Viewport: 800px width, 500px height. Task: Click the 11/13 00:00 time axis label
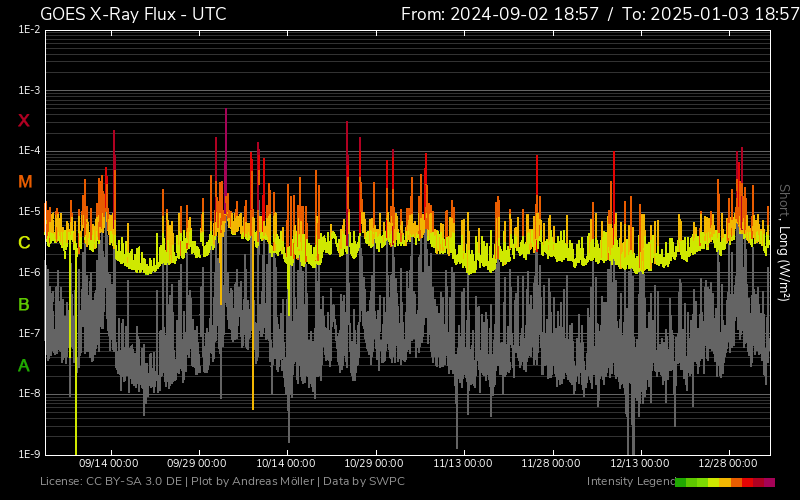coord(462,463)
